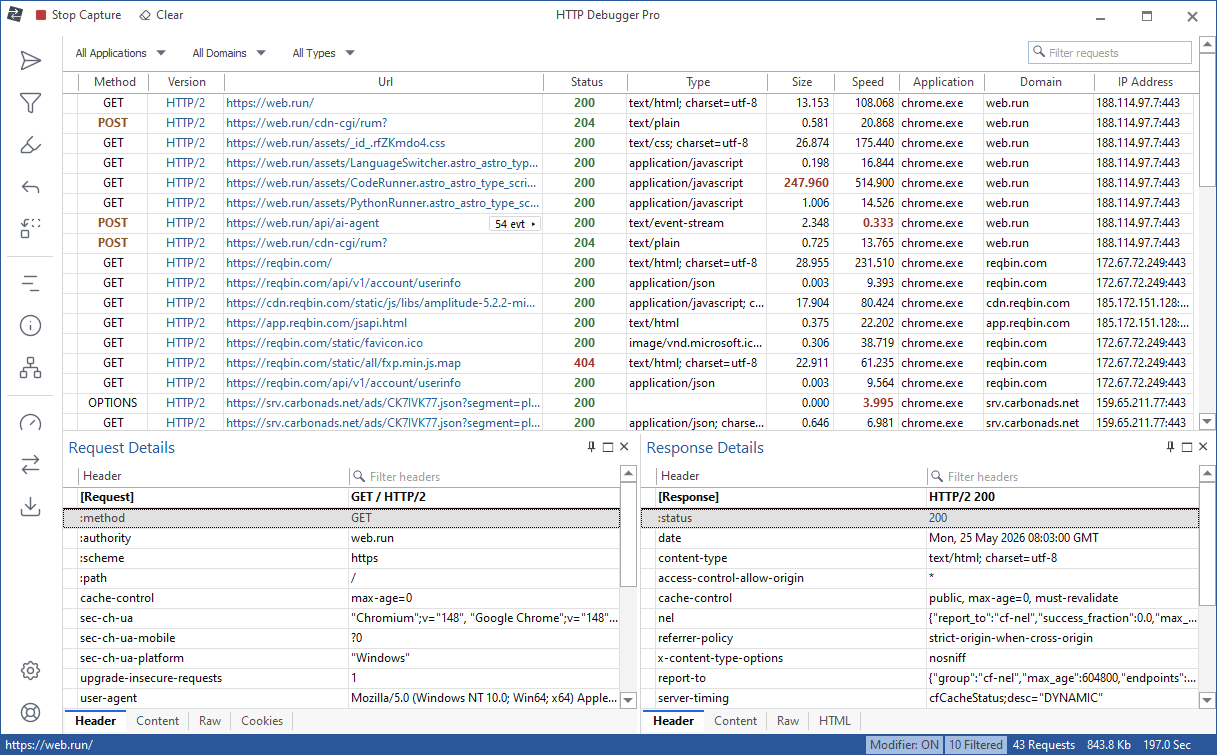Open the All Applications dropdown
Image resolution: width=1217 pixels, height=755 pixels.
pyautogui.click(x=121, y=53)
